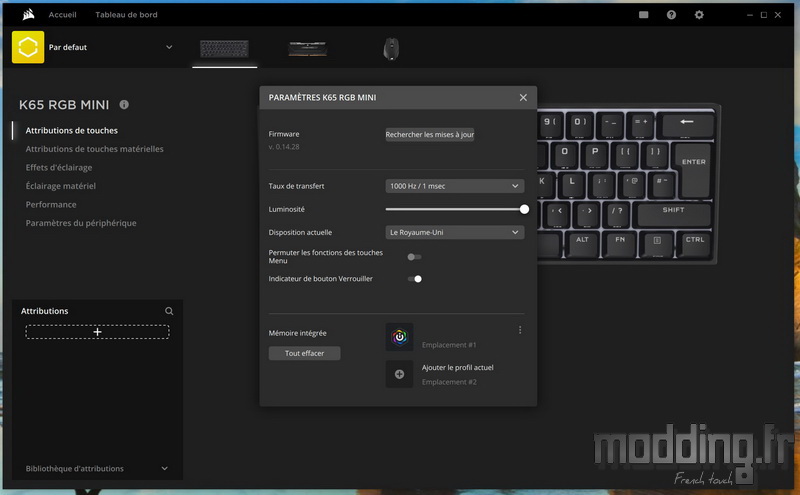
Task: Click the right CTRL key on preview
Action: pos(694,244)
